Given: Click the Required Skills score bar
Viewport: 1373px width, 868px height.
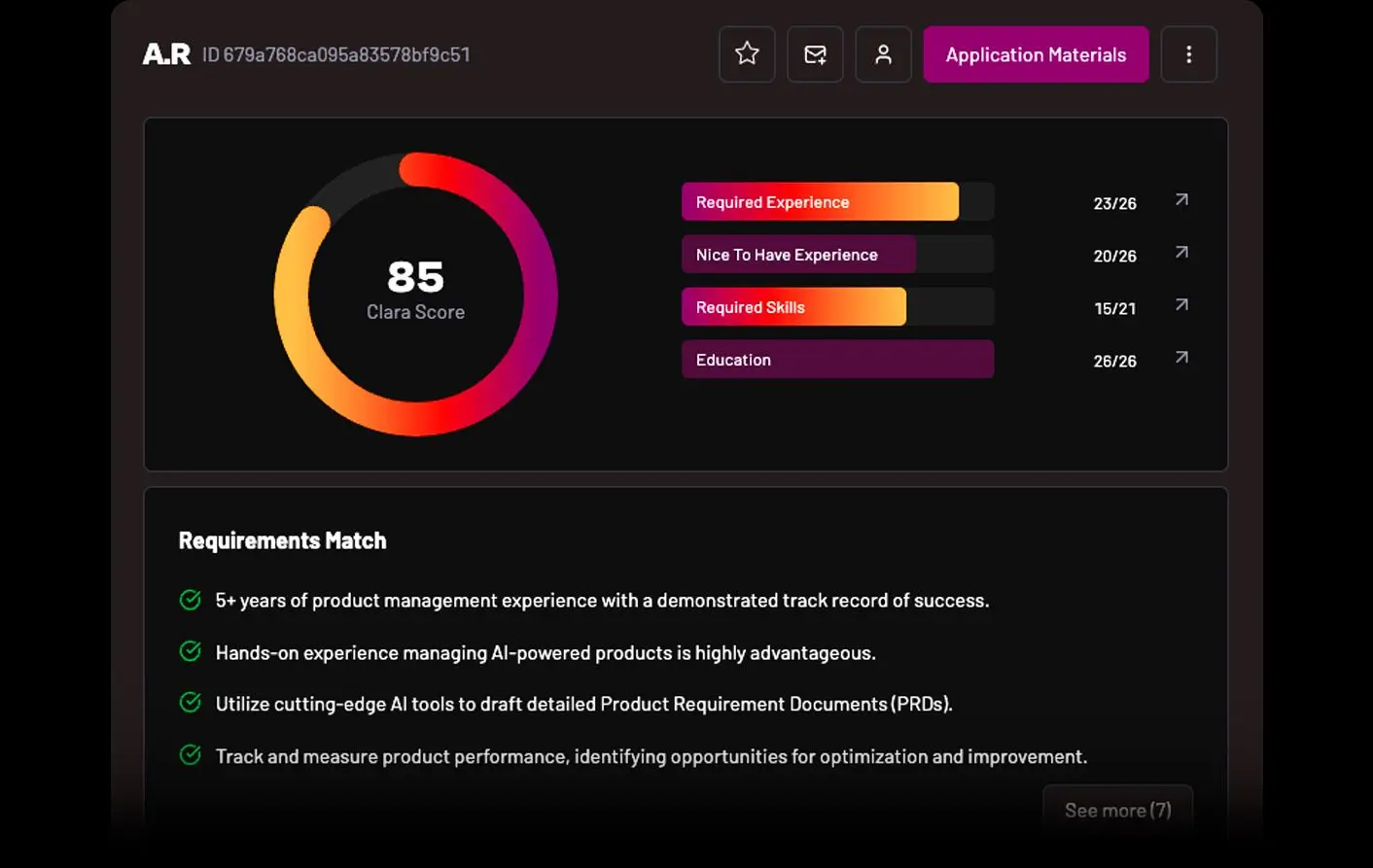Looking at the screenshot, I should coord(837,306).
